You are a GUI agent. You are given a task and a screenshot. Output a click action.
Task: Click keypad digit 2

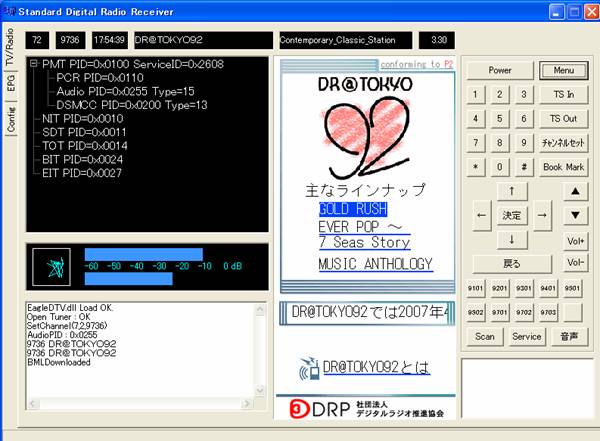point(500,95)
